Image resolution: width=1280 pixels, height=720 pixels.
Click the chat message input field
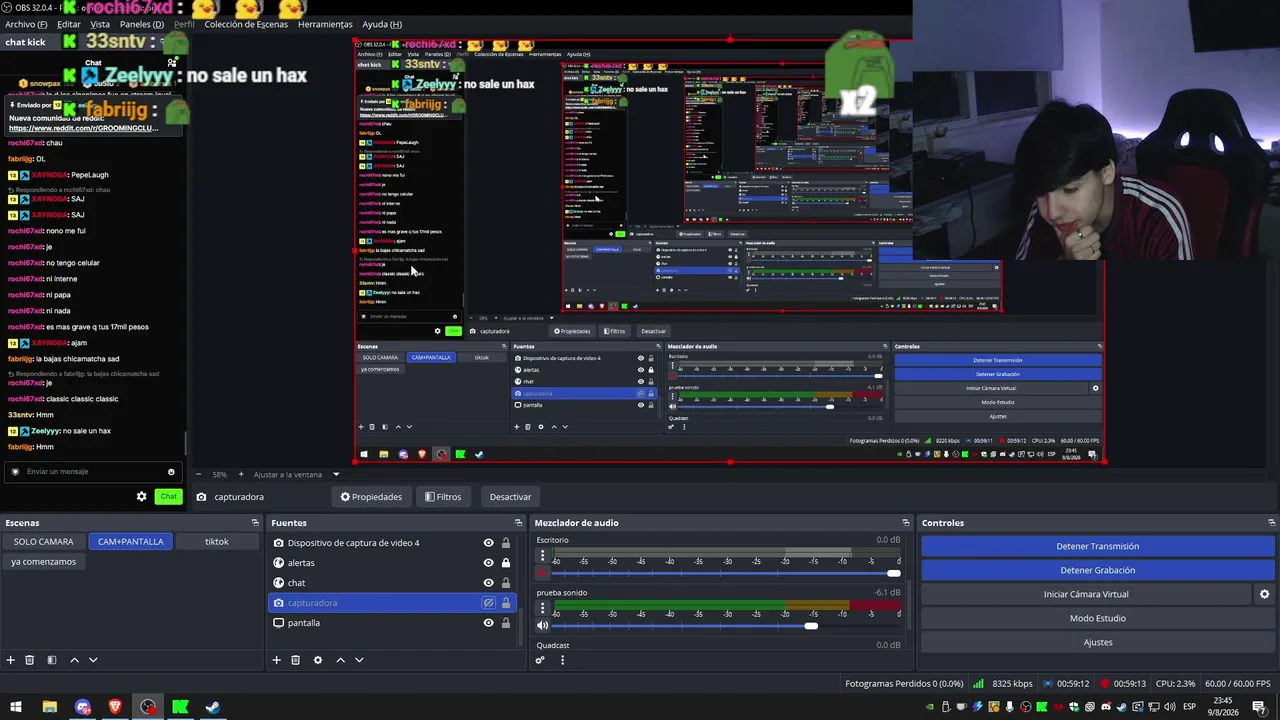tap(92, 472)
